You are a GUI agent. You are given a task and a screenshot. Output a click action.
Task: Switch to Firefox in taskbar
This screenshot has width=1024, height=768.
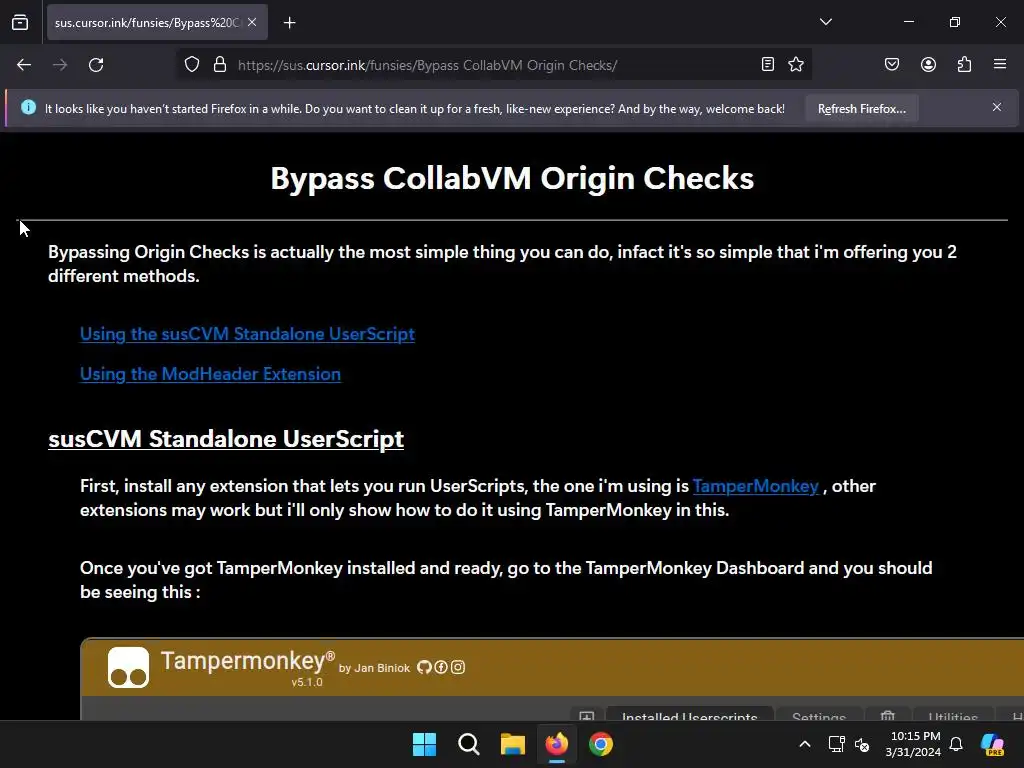556,744
